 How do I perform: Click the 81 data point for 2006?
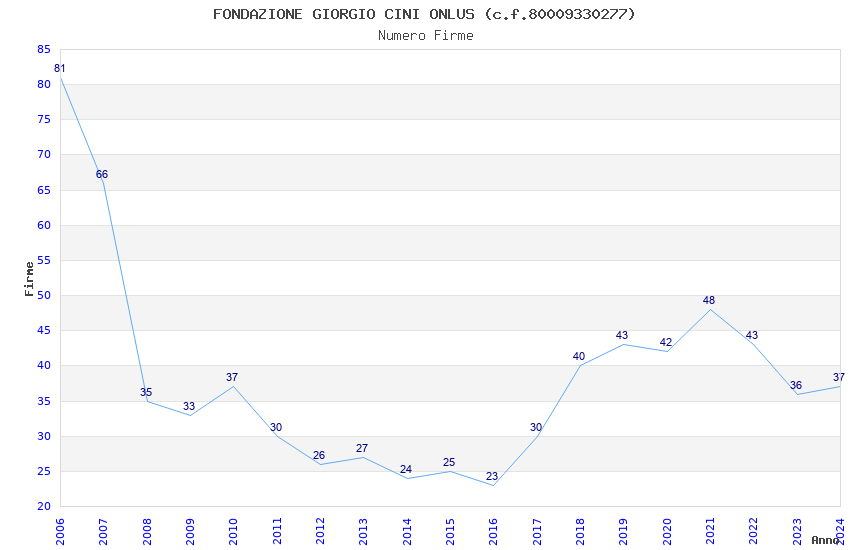[60, 69]
